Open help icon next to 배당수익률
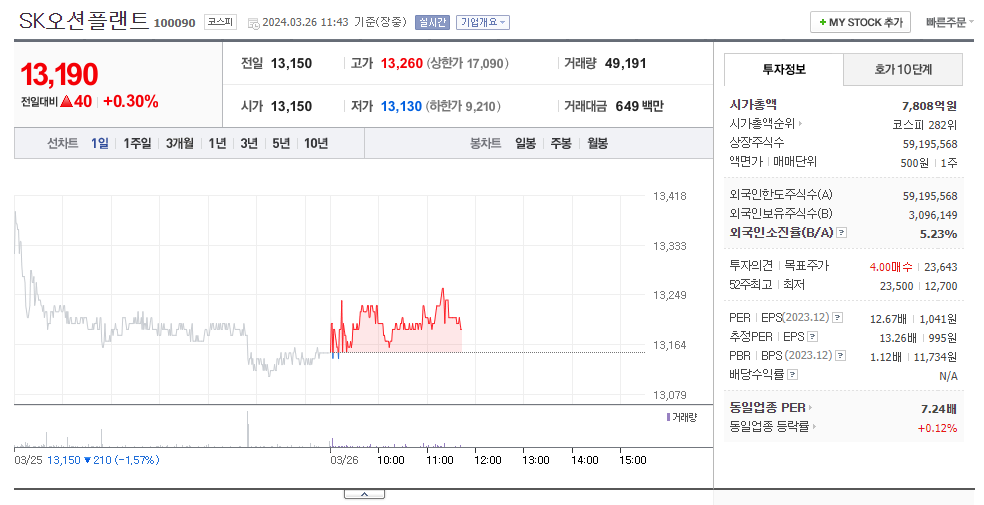 pos(793,375)
